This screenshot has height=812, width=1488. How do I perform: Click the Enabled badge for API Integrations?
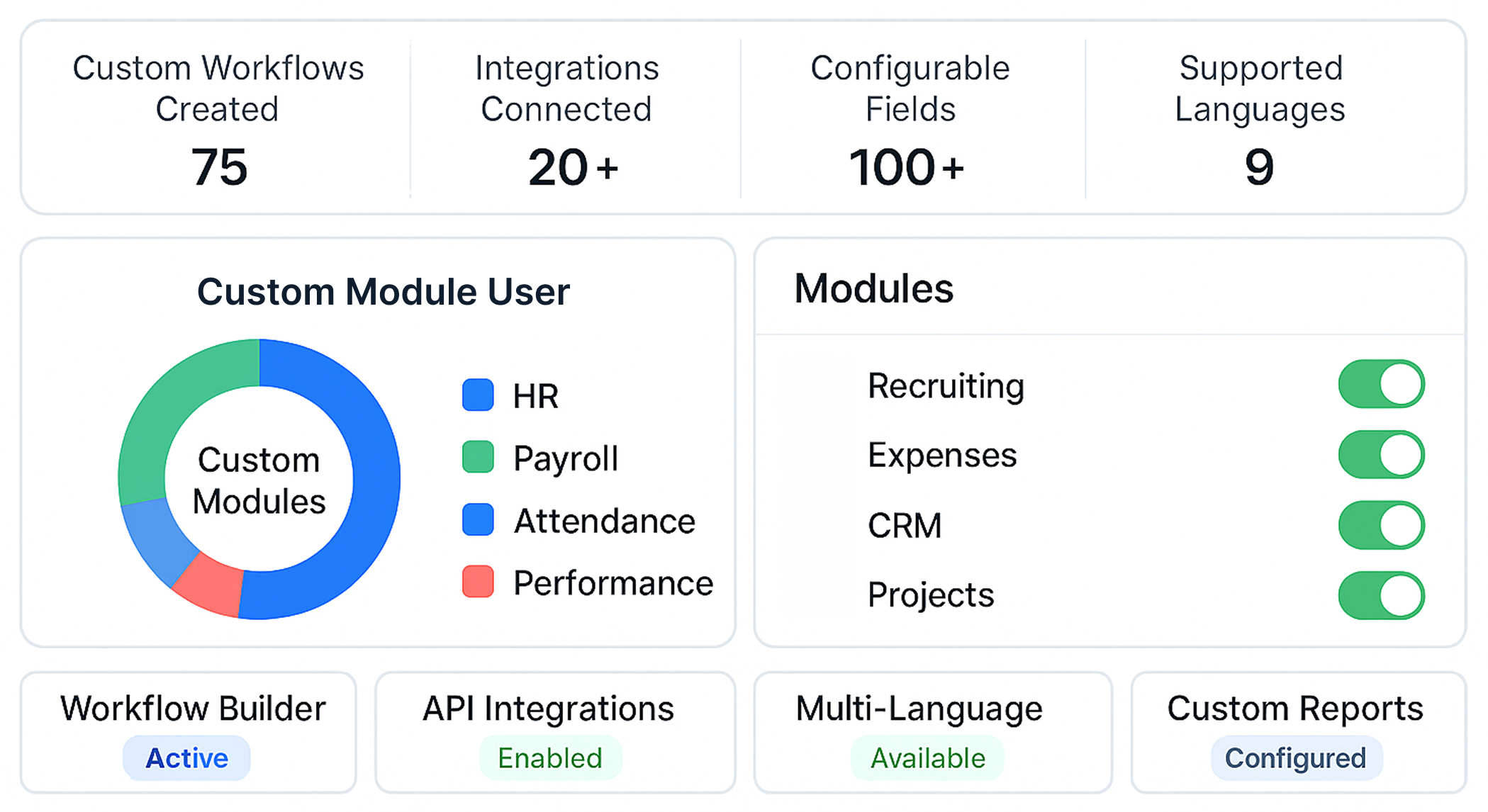tap(550, 758)
